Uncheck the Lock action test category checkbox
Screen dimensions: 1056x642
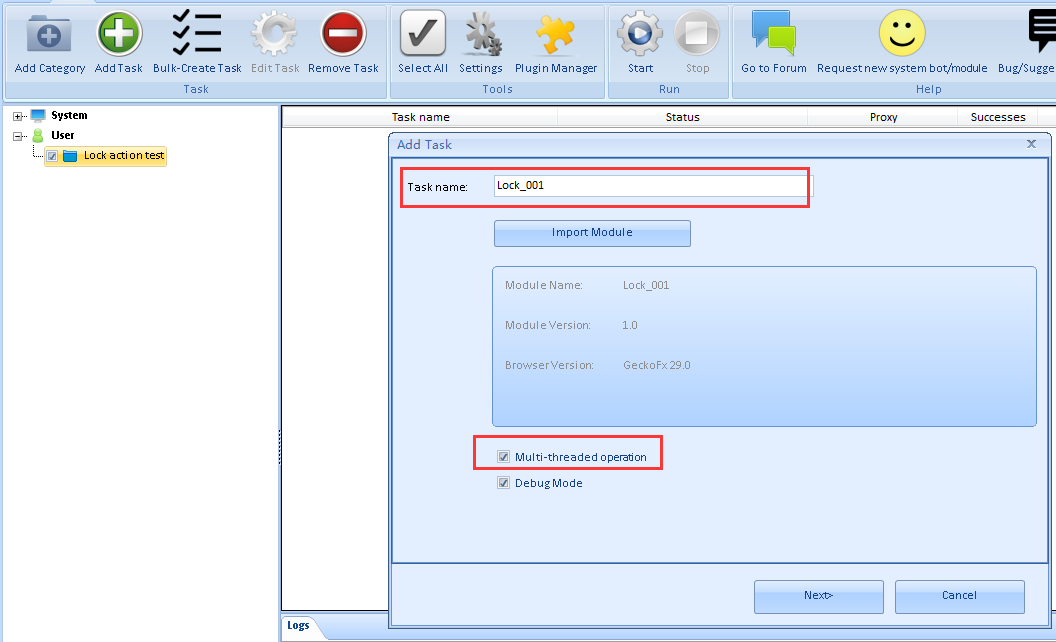tap(52, 156)
